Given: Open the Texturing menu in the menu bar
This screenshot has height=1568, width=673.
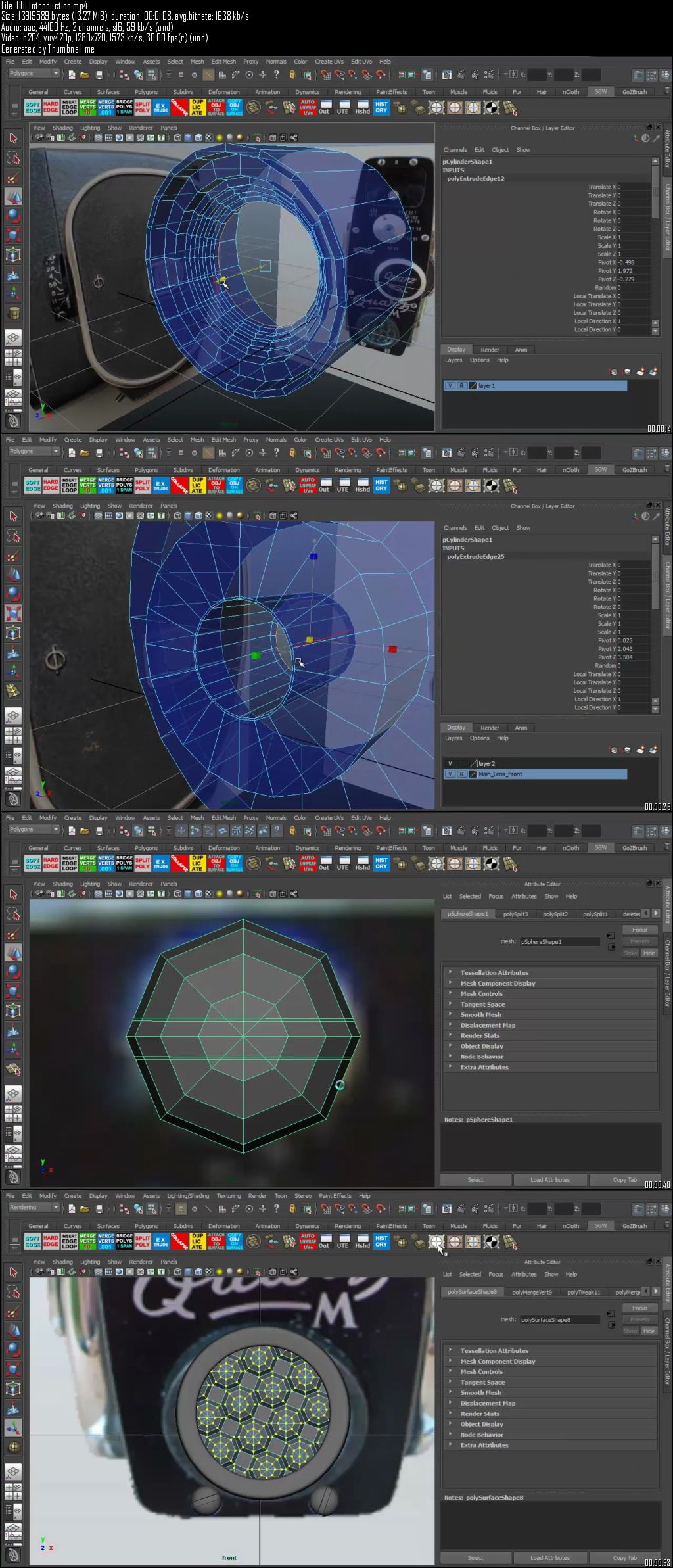Looking at the screenshot, I should [229, 1196].
